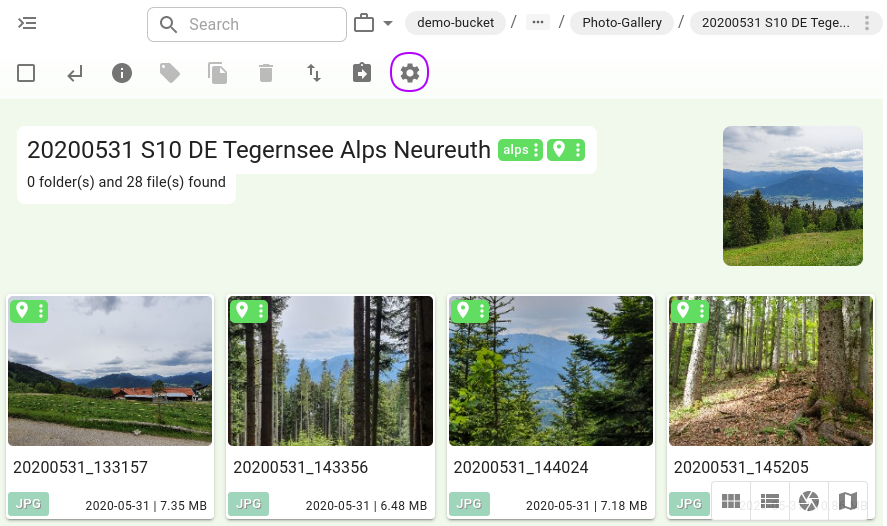The height and width of the screenshot is (526, 887).
Task: Click the tag icon in toolbar
Action: [x=170, y=73]
